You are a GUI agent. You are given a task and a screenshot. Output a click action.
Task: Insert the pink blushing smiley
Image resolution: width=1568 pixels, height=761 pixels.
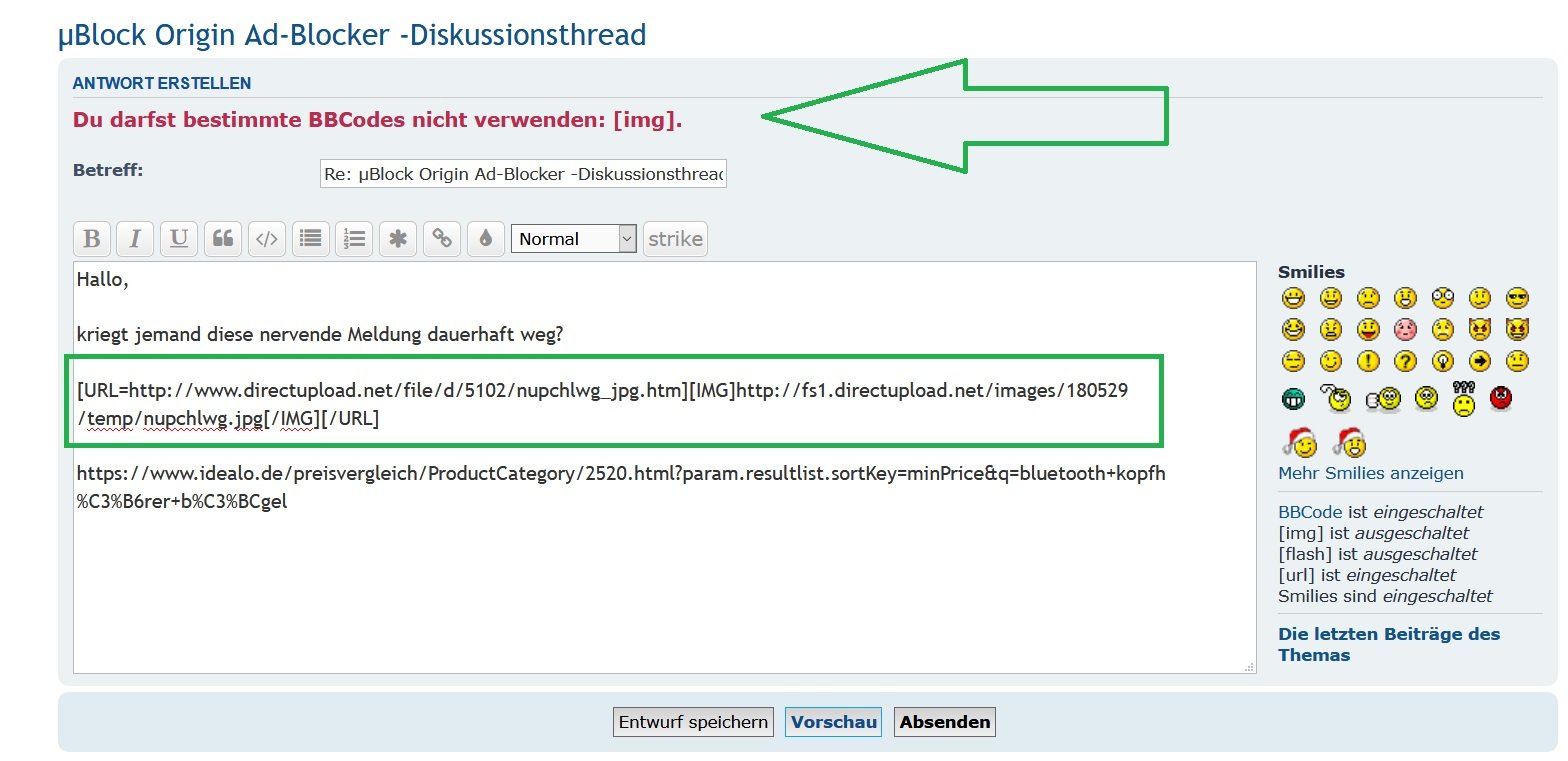1405,329
